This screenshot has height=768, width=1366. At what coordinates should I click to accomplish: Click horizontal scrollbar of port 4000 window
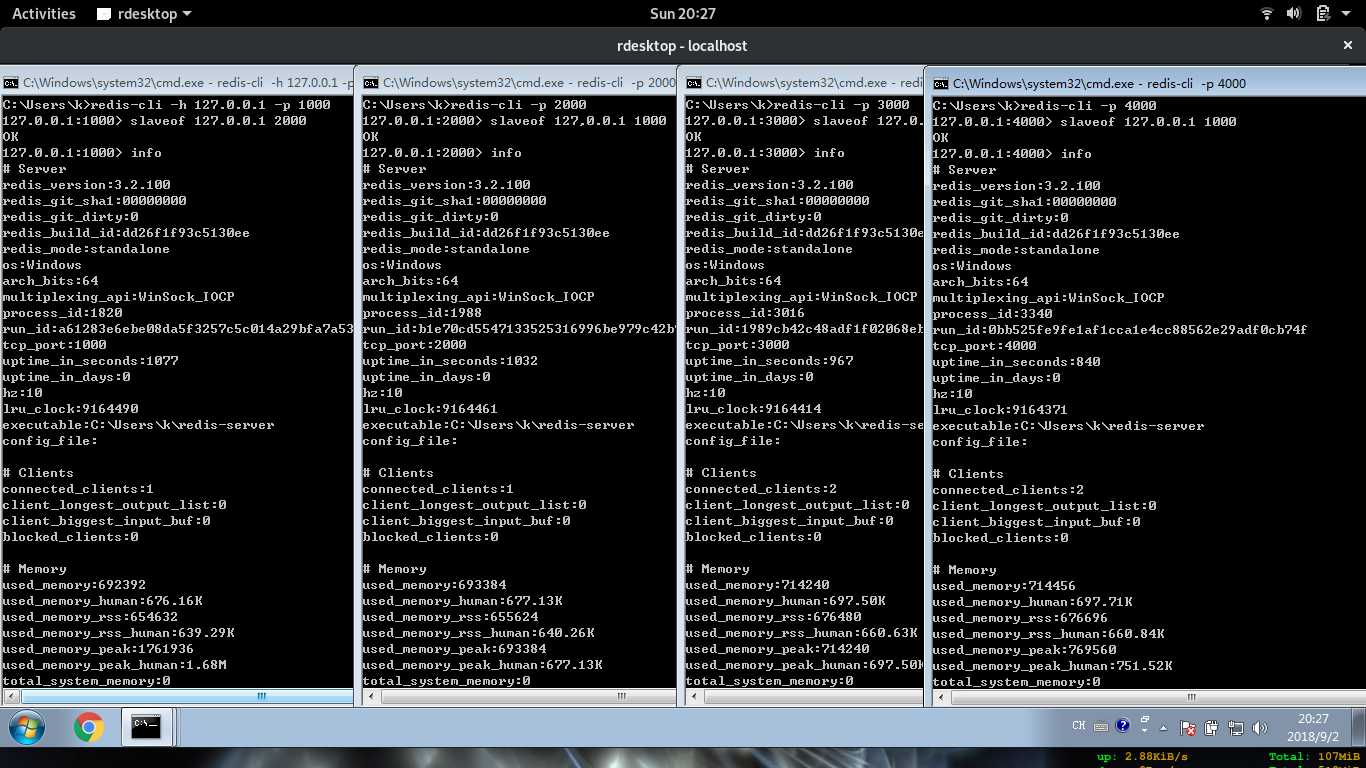(x=1148, y=697)
